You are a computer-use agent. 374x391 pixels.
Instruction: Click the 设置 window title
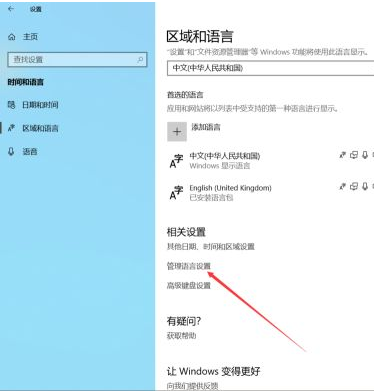(35, 9)
